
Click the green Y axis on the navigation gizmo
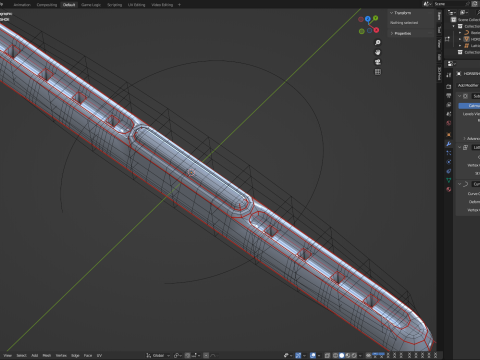click(376, 18)
